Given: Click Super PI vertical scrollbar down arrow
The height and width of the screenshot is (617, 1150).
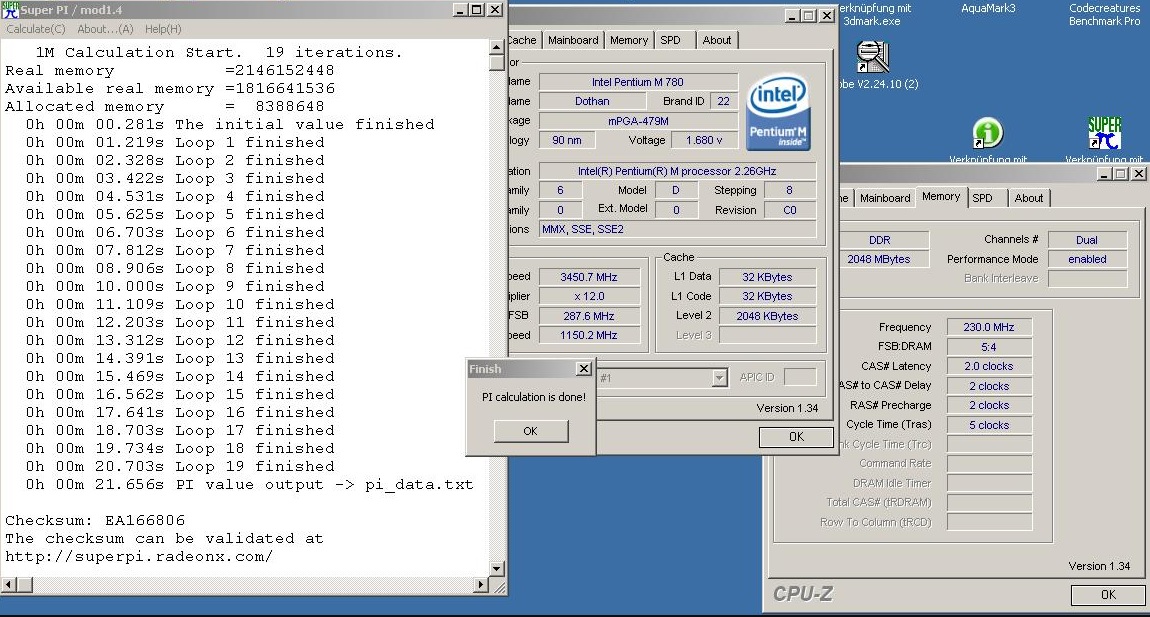Looking at the screenshot, I should (x=497, y=569).
